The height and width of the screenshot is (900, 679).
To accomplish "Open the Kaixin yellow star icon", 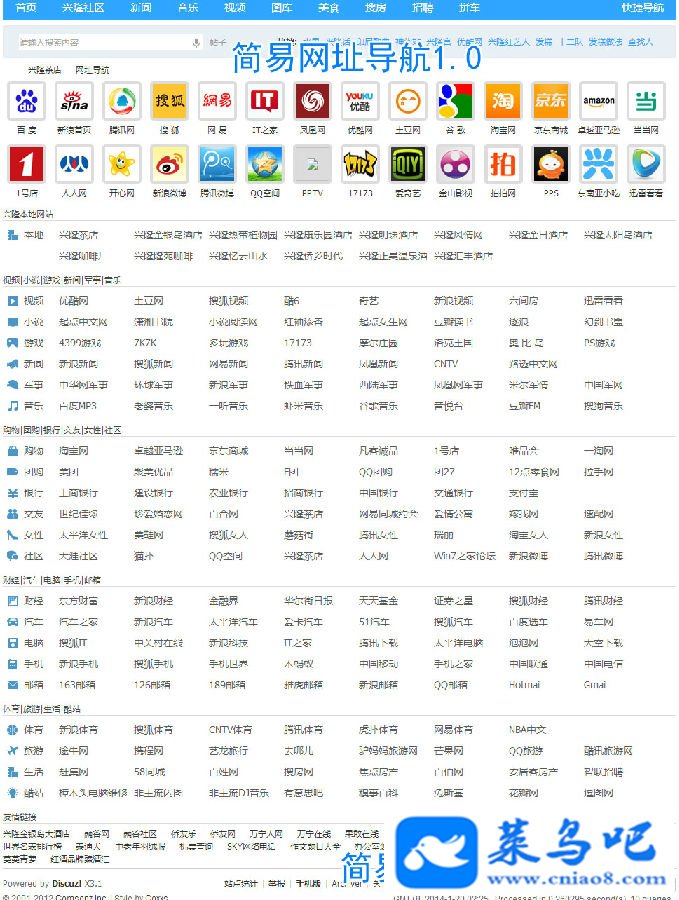I will (122, 164).
